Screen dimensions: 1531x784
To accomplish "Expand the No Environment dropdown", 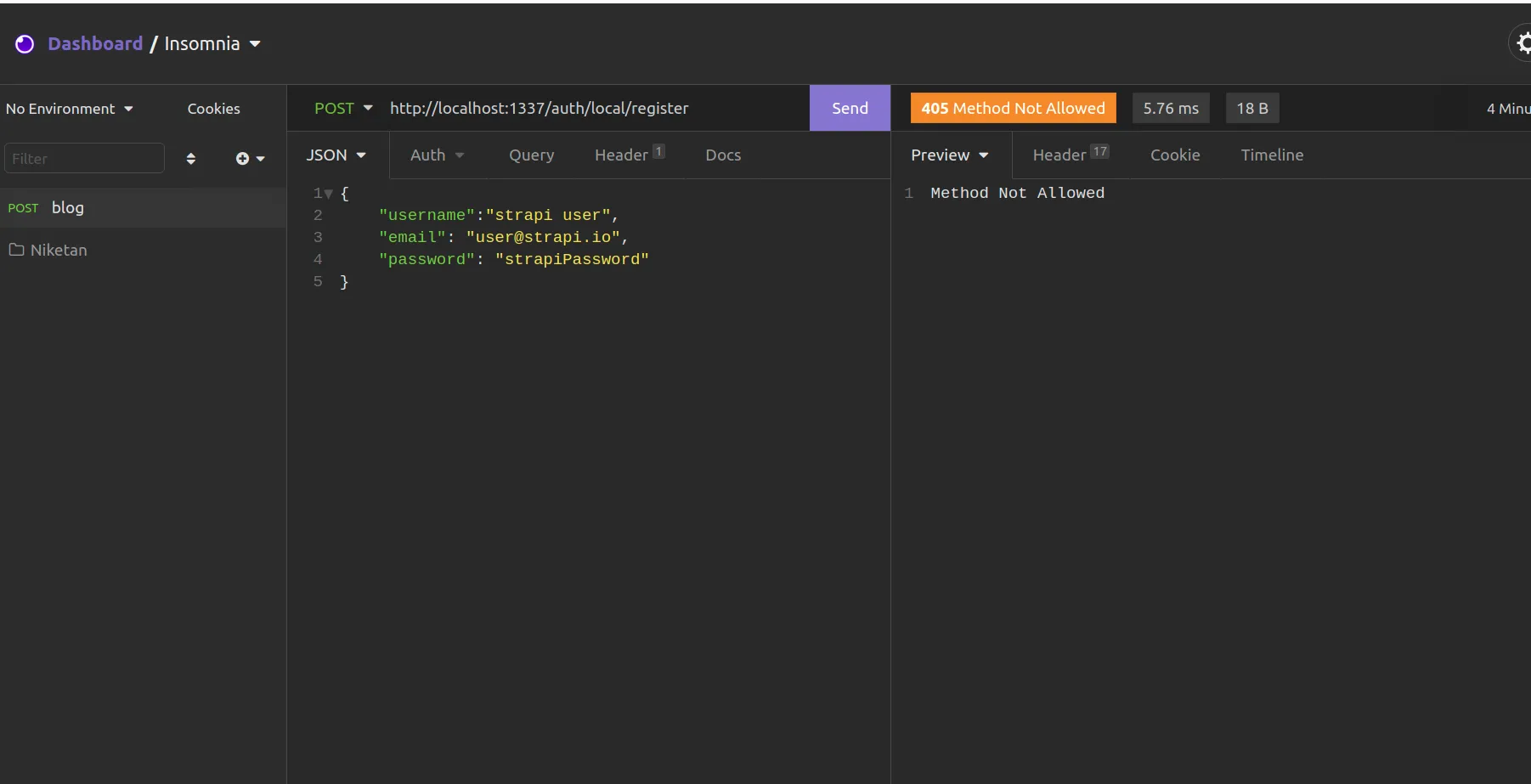I will 70,109.
